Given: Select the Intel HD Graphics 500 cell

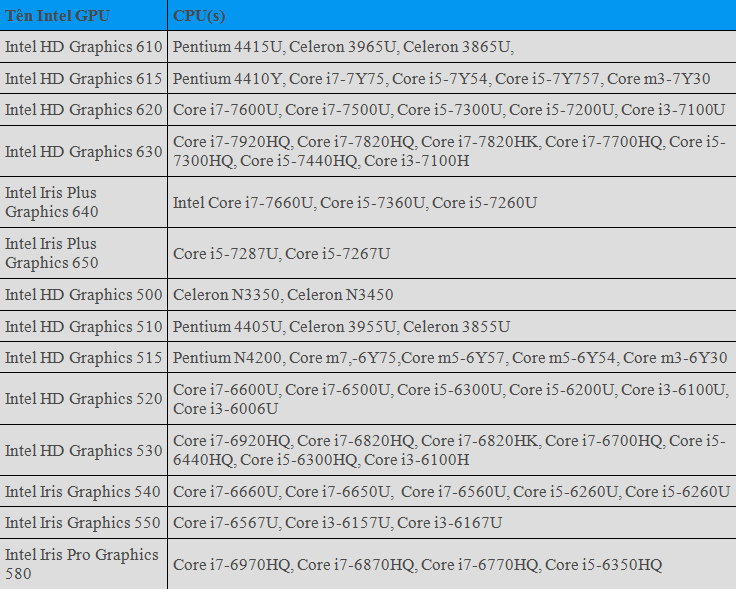Looking at the screenshot, I should 83,295.
